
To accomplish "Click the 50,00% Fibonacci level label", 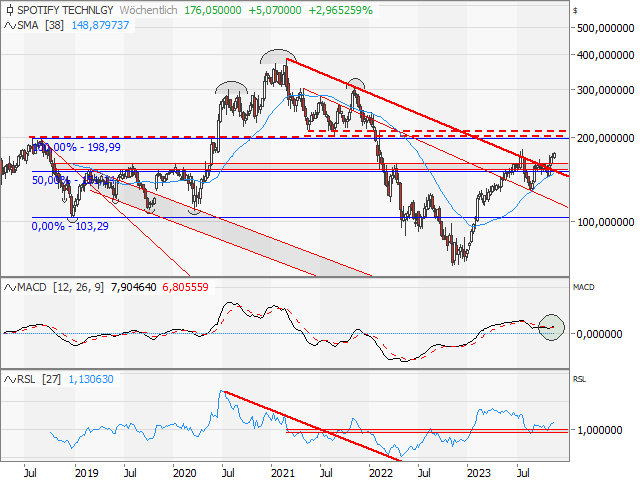I will click(73, 180).
